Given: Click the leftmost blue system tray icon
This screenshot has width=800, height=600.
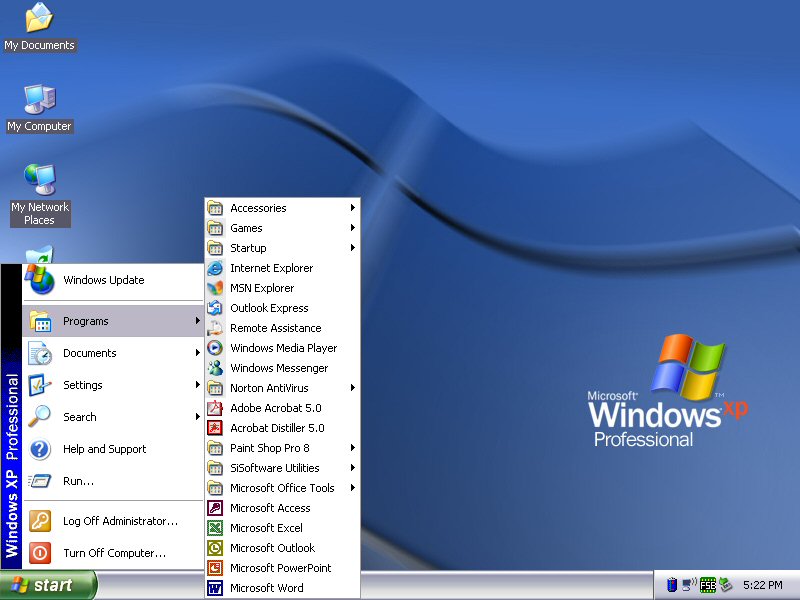Looking at the screenshot, I should click(x=672, y=585).
